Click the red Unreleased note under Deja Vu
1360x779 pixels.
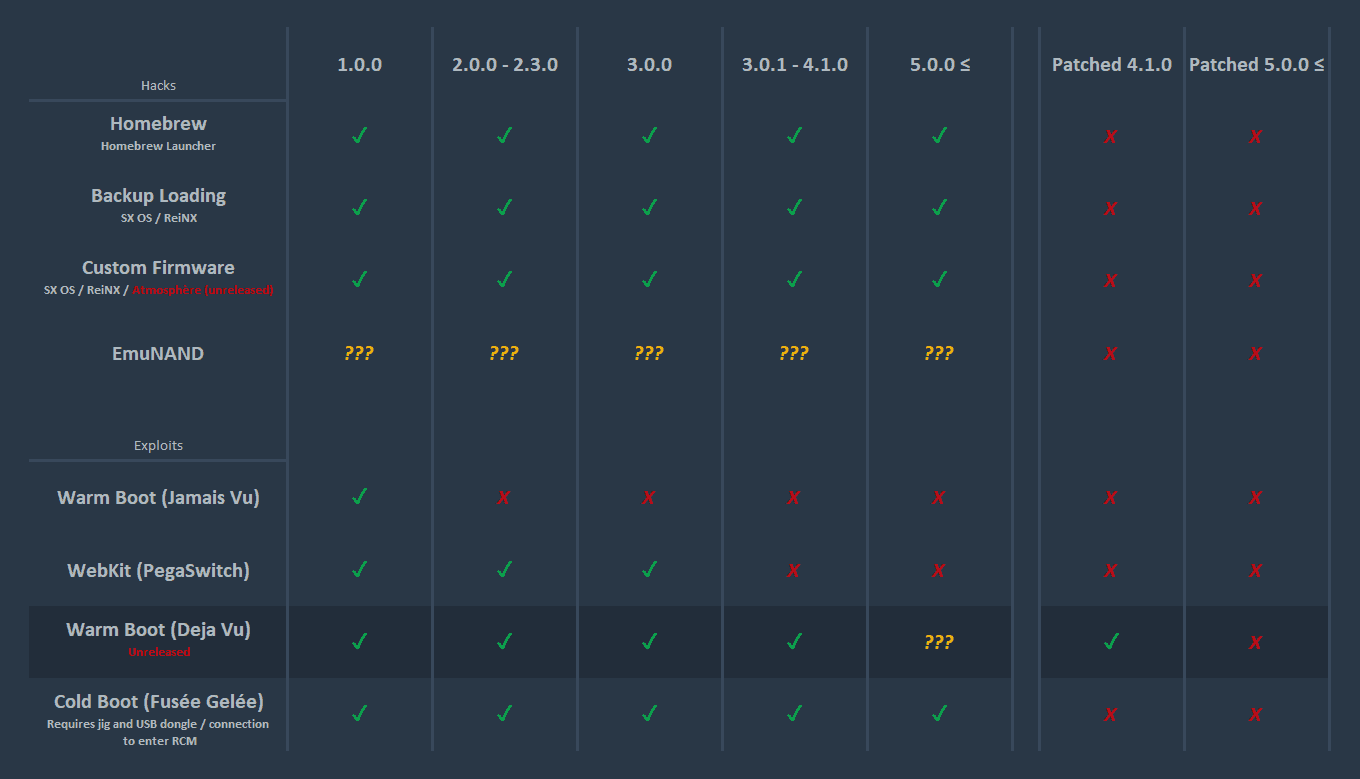[x=158, y=652]
